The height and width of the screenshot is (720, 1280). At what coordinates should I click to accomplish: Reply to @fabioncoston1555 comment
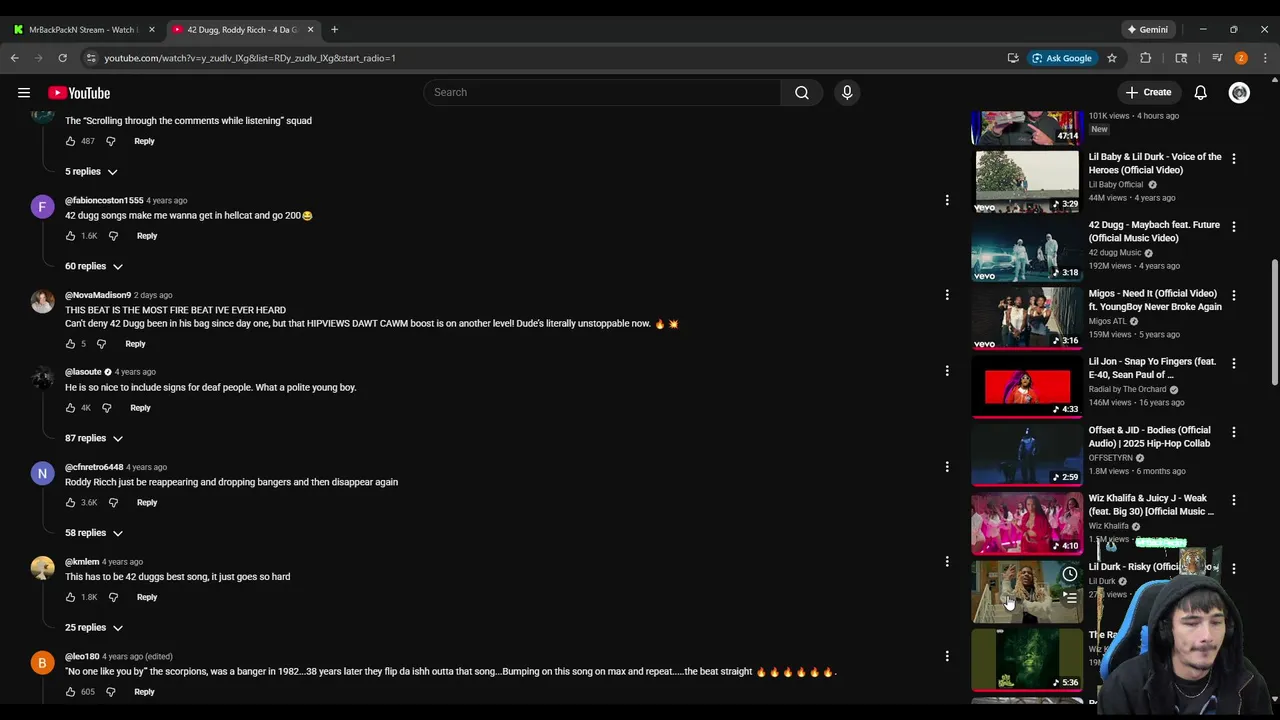pyautogui.click(x=147, y=236)
